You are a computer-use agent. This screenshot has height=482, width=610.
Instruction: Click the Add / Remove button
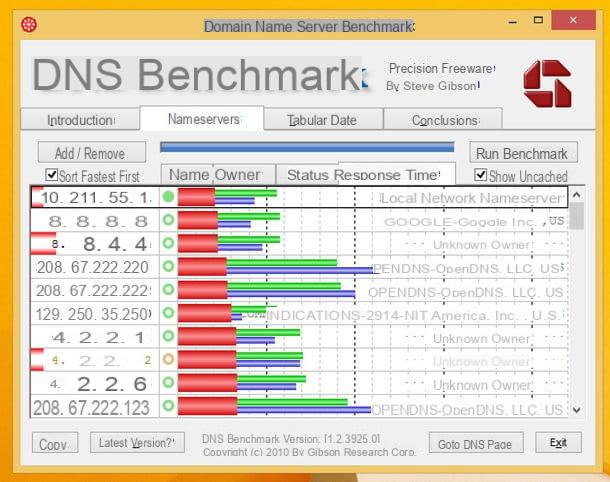92,152
